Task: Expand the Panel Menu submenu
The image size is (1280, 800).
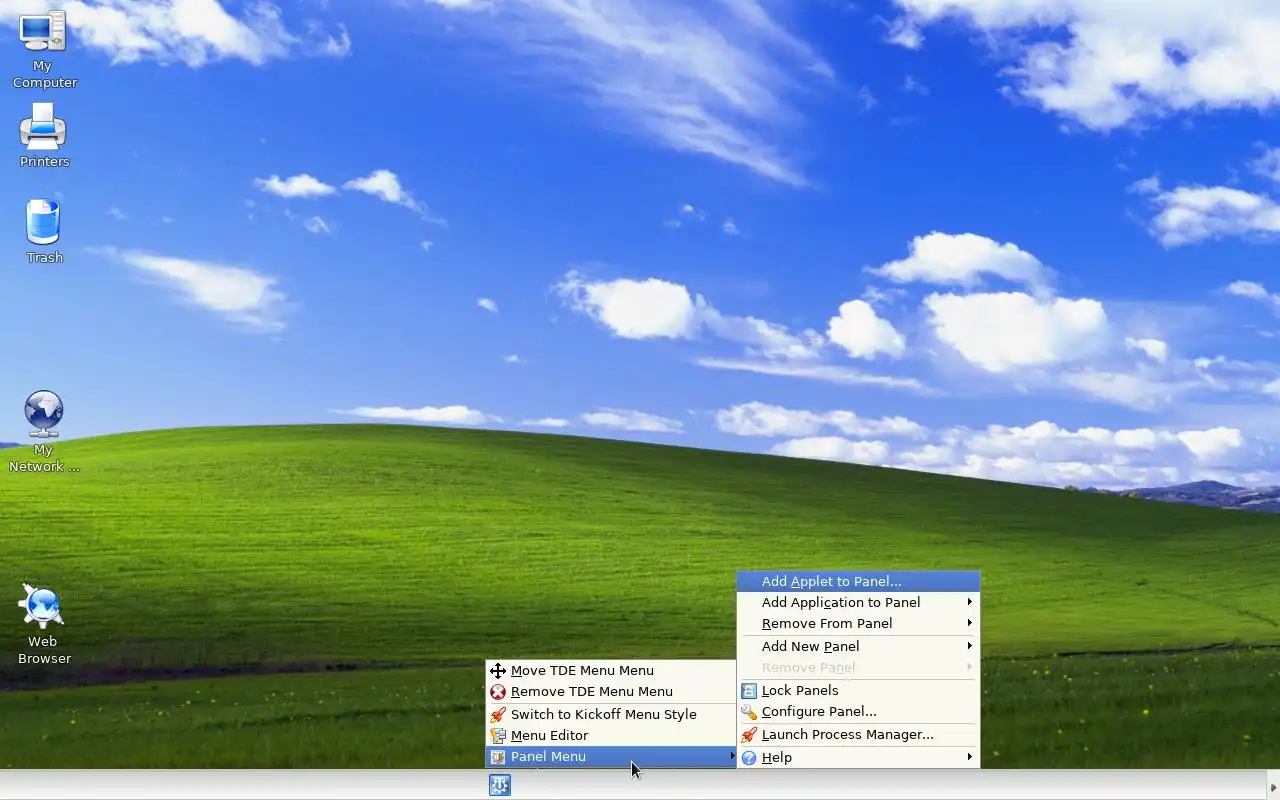Action: 610,757
